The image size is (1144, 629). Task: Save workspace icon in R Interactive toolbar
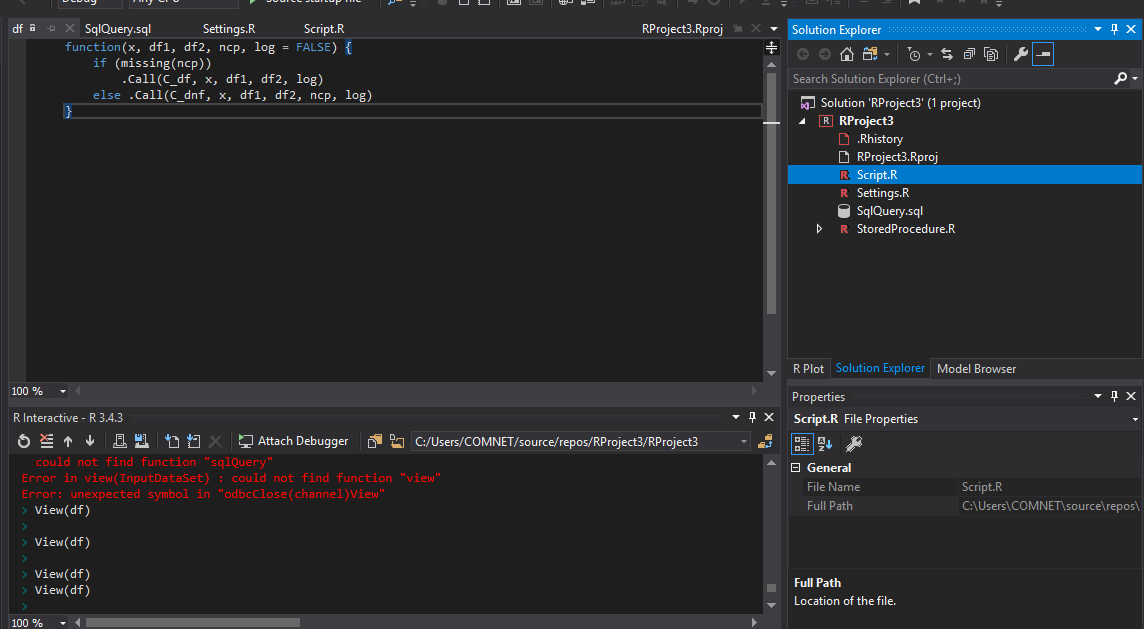click(142, 441)
